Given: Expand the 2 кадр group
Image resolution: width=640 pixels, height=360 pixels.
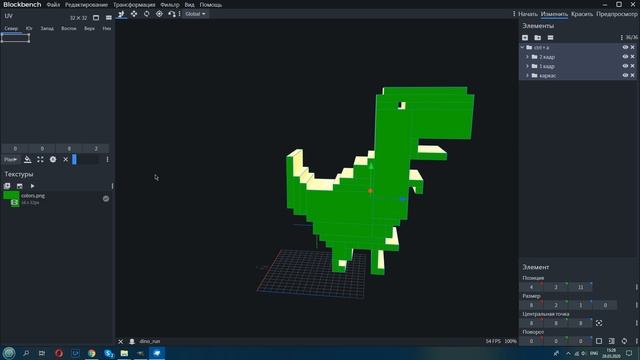Looking at the screenshot, I should coord(527,57).
